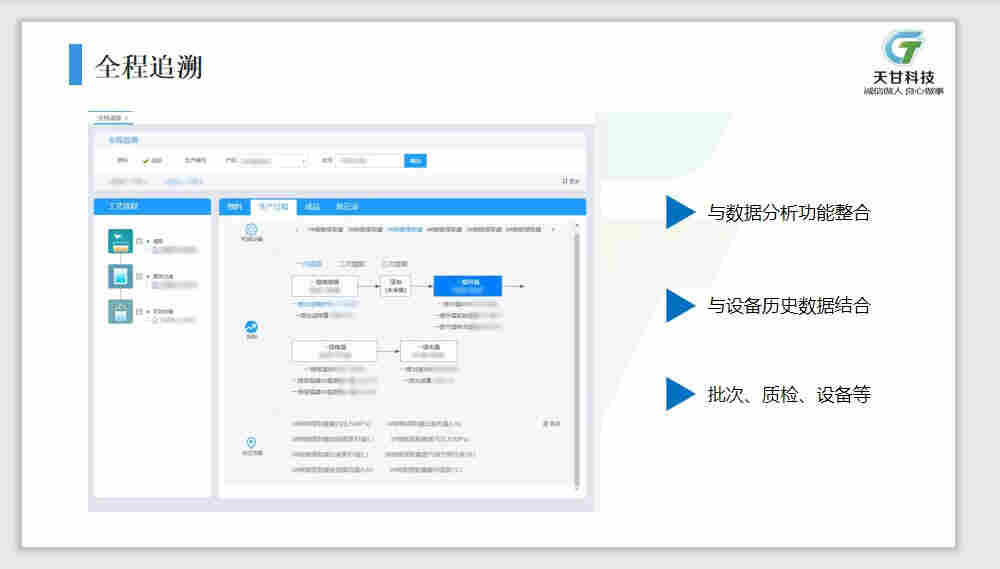Viewport: 1000px width, 569px height.
Task: Select the top teal-and-orange process step icon
Action: (121, 241)
